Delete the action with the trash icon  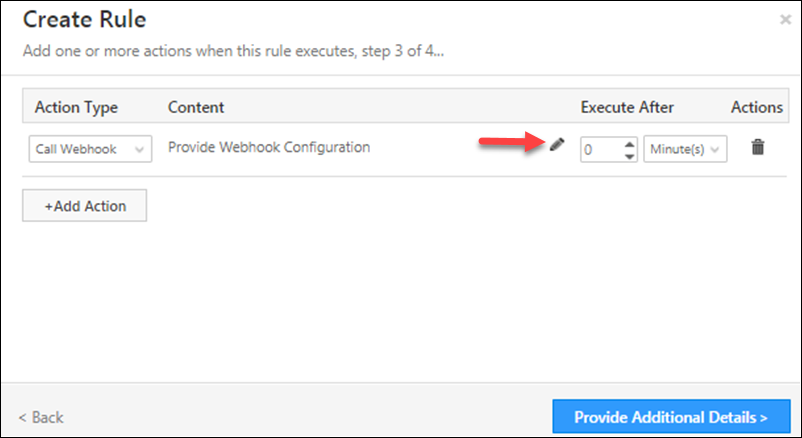(x=758, y=147)
